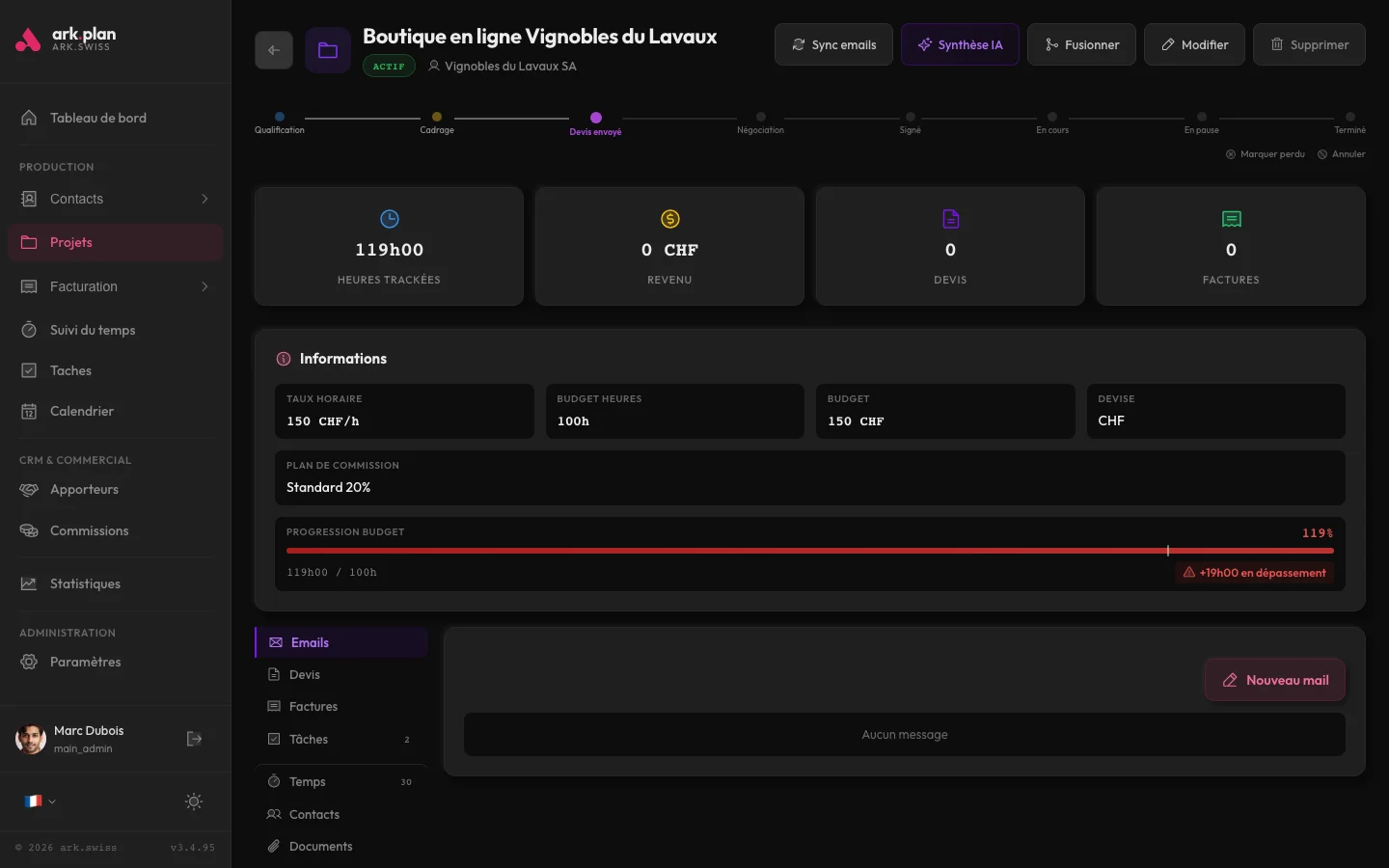Screen dimensions: 1389x868
Task: Select the Temps tab
Action: click(308, 781)
